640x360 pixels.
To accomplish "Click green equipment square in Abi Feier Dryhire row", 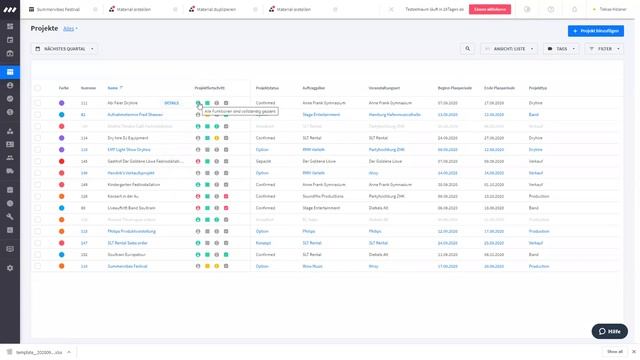I will point(207,103).
